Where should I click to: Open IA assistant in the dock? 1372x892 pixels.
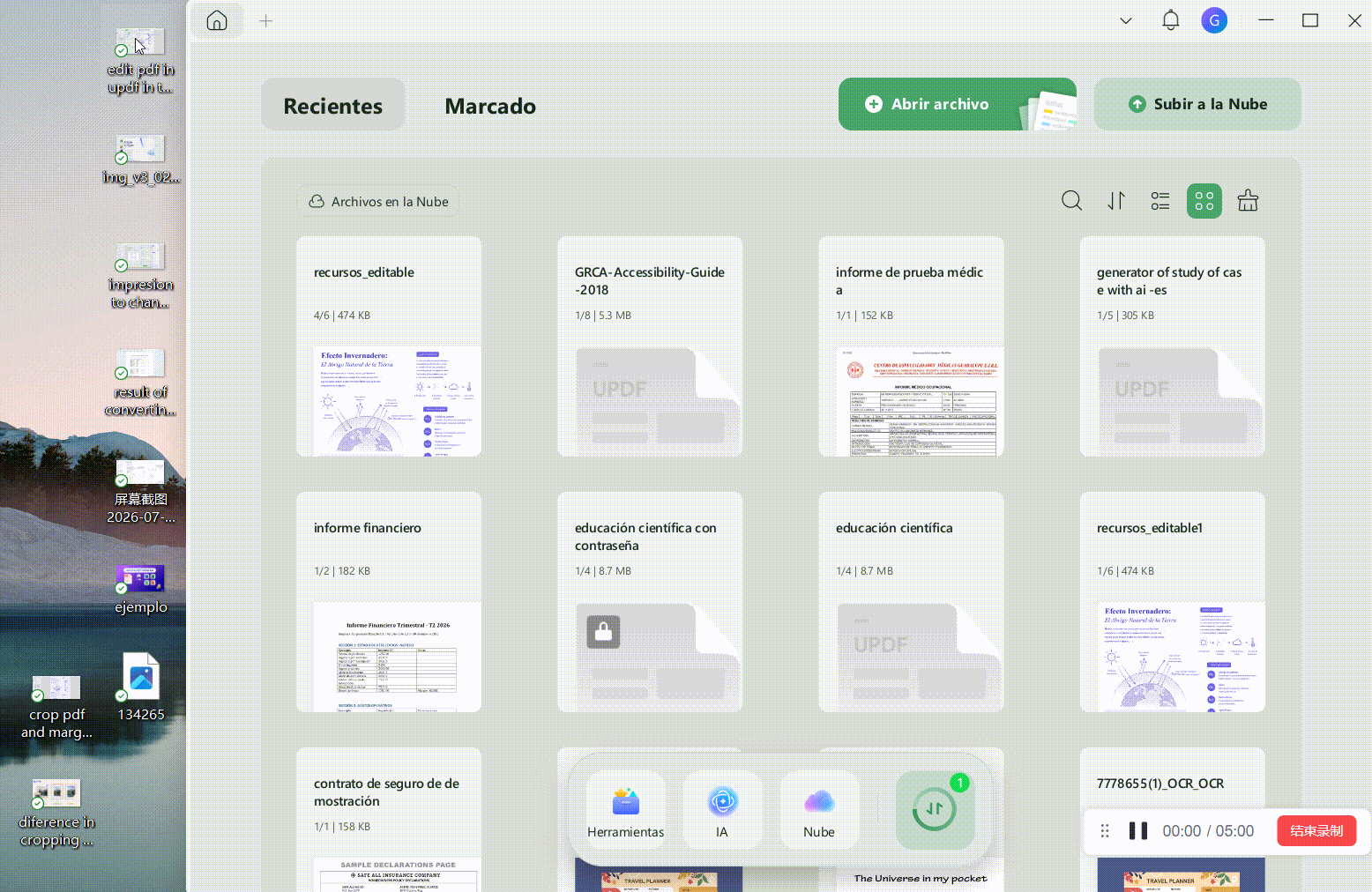722,811
